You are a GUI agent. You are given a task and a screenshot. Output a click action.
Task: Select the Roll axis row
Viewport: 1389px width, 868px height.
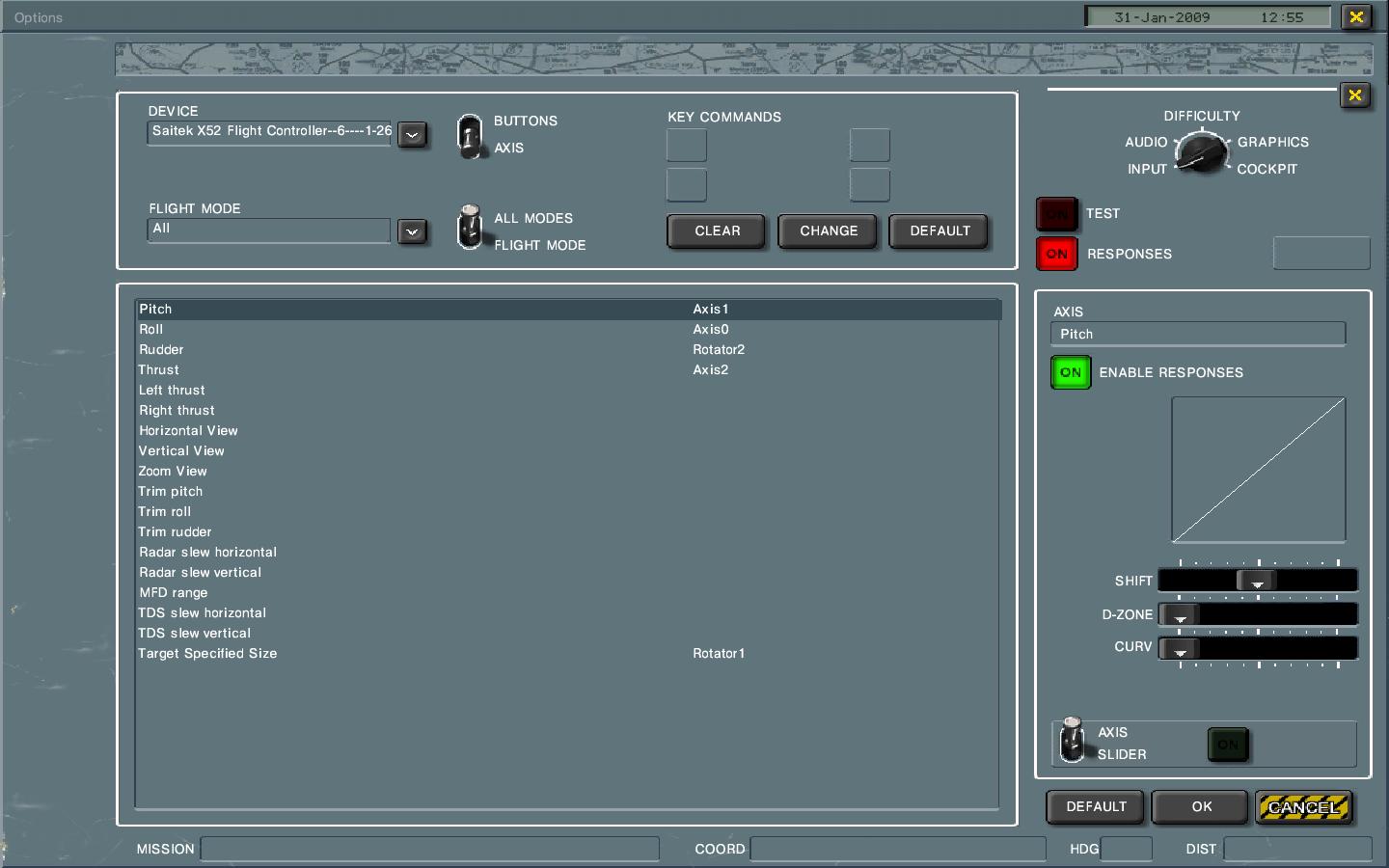click(568, 330)
